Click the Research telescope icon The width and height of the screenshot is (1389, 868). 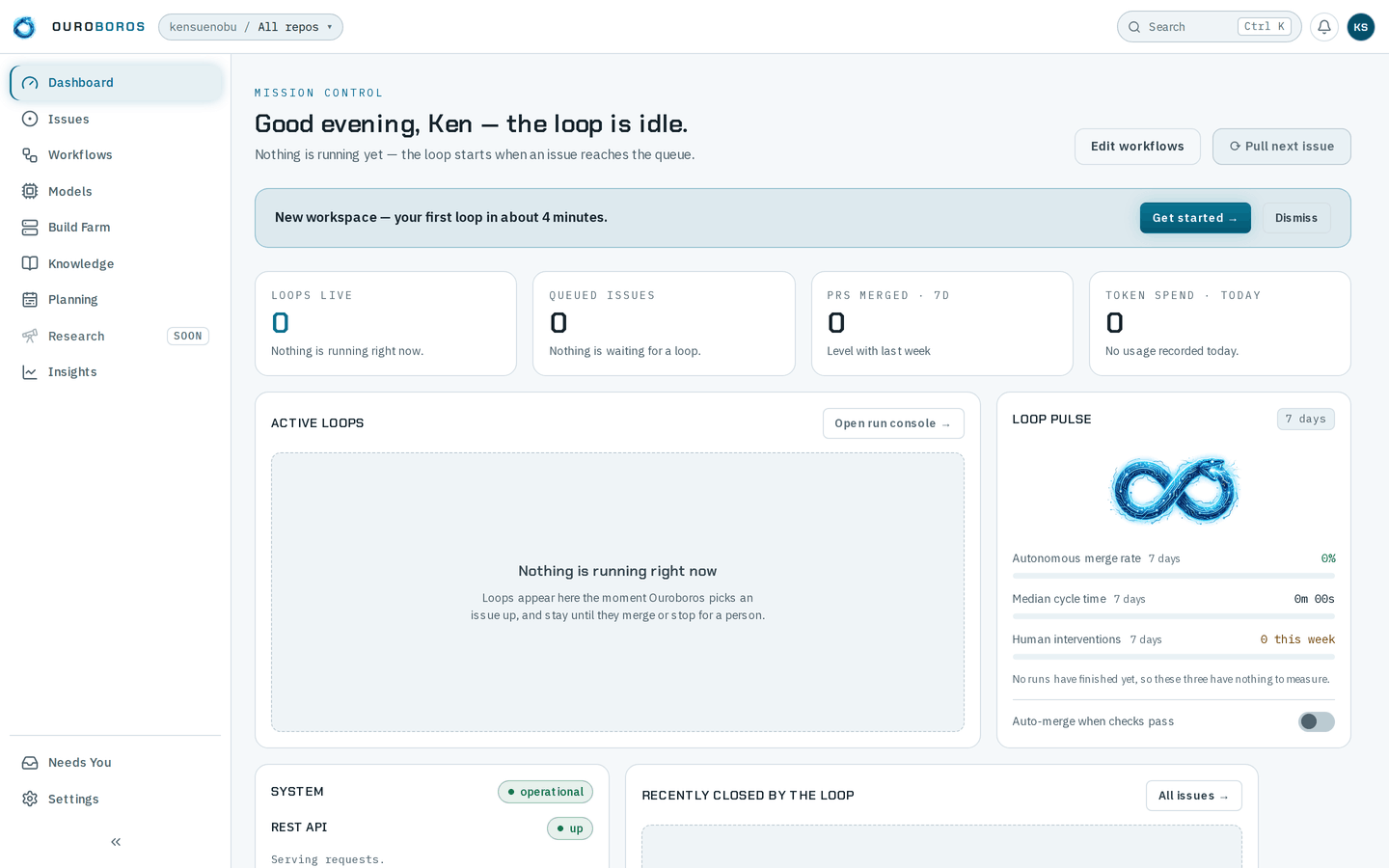[x=30, y=336]
